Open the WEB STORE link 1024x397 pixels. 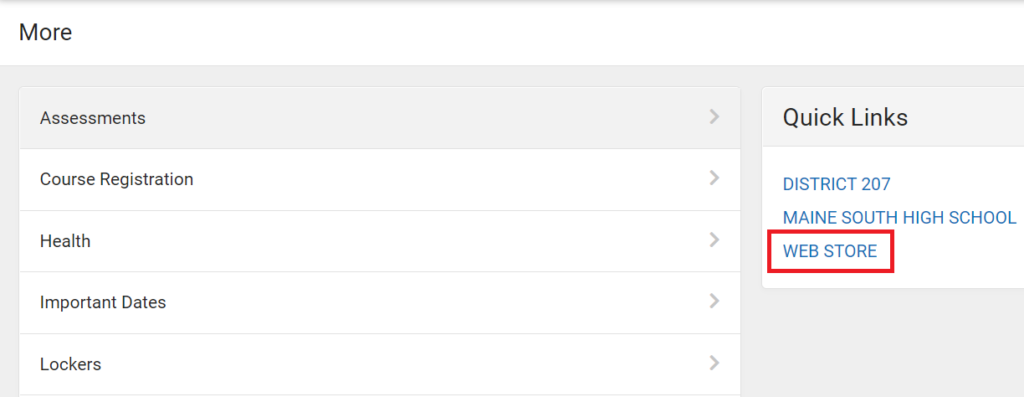(x=829, y=251)
